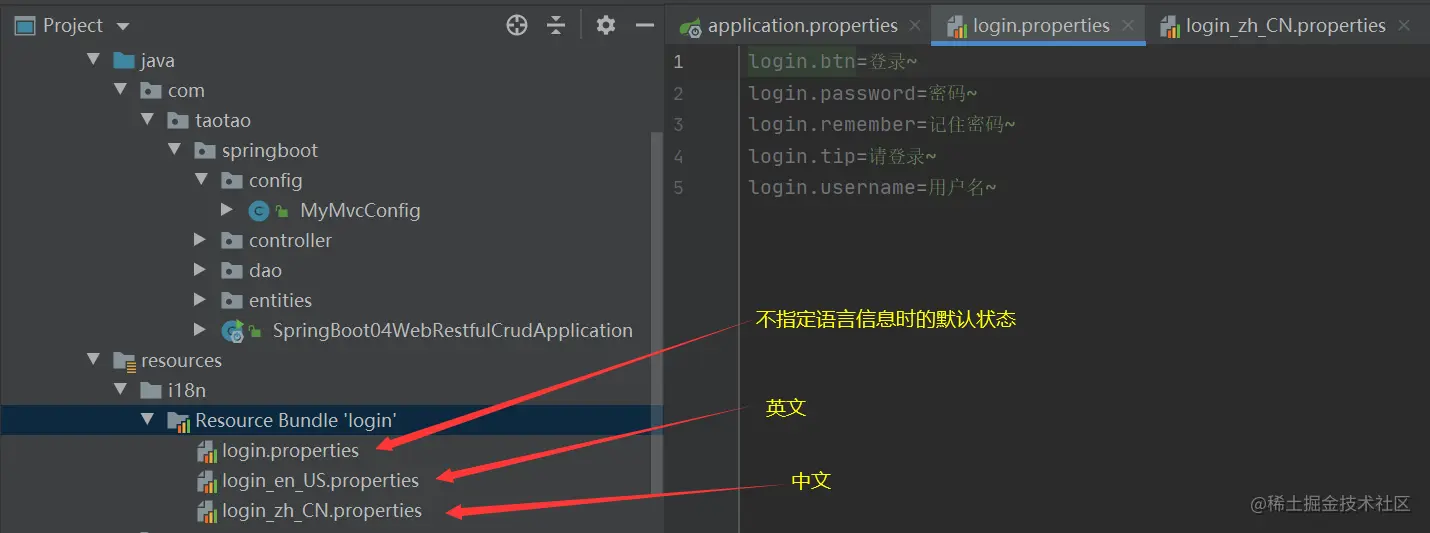Click the controller package folder icon
This screenshot has height=533, width=1430.
tap(232, 241)
